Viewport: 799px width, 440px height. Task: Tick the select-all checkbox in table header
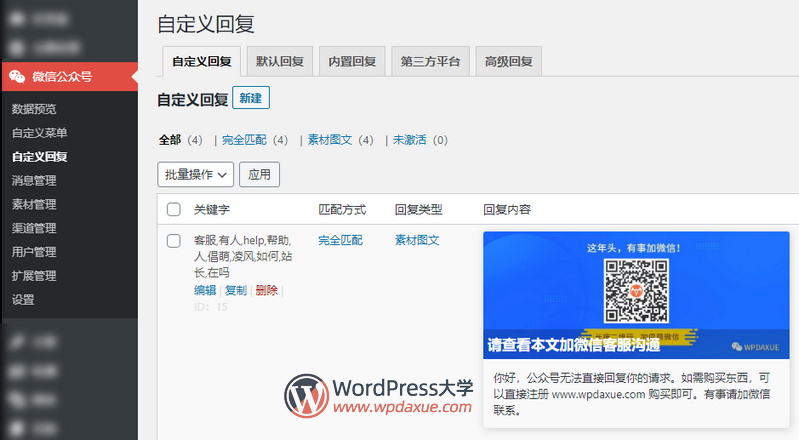pyautogui.click(x=174, y=210)
